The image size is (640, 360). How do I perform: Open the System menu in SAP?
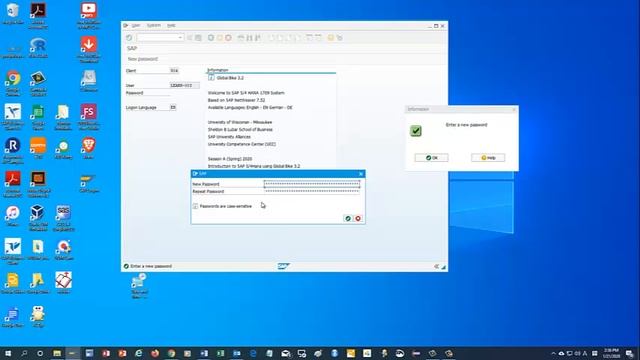(x=154, y=25)
